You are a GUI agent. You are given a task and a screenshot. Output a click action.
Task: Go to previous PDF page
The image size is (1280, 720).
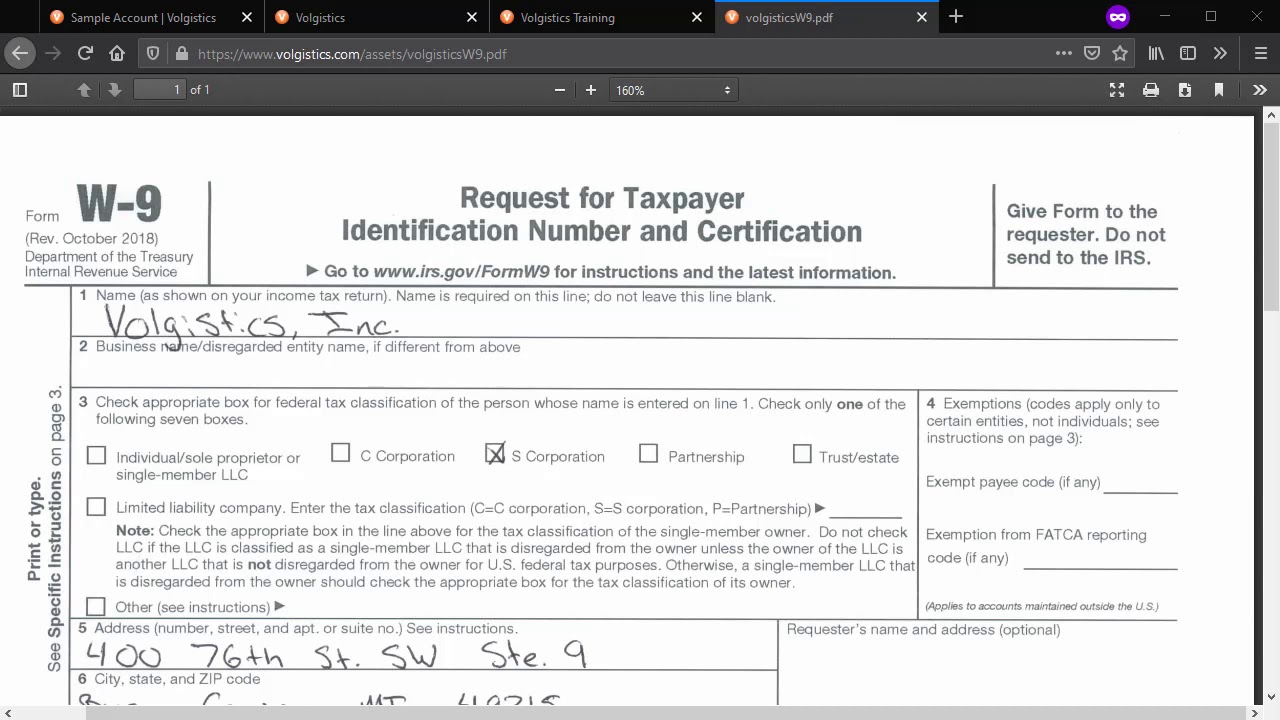click(84, 90)
